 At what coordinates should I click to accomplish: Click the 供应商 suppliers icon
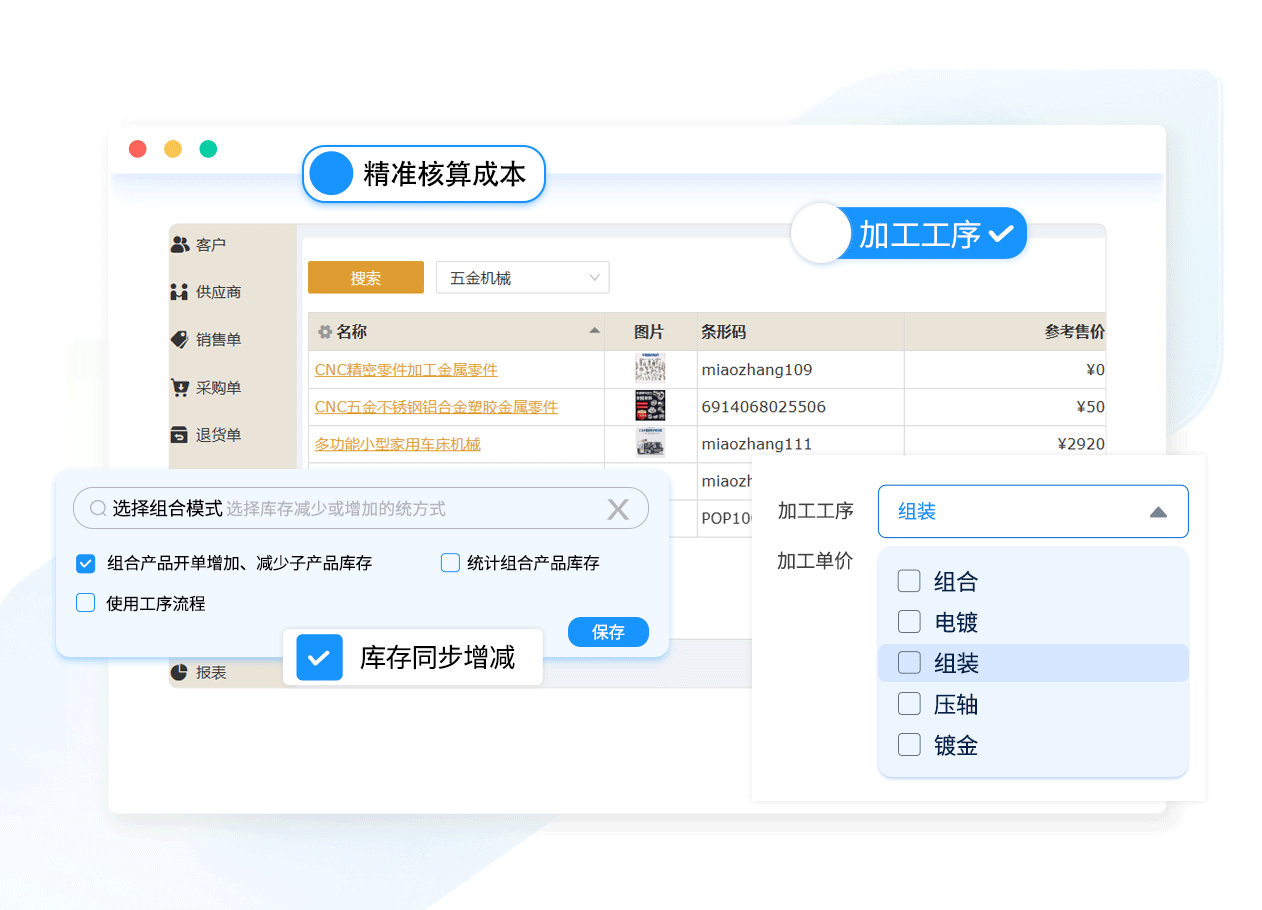tap(180, 292)
